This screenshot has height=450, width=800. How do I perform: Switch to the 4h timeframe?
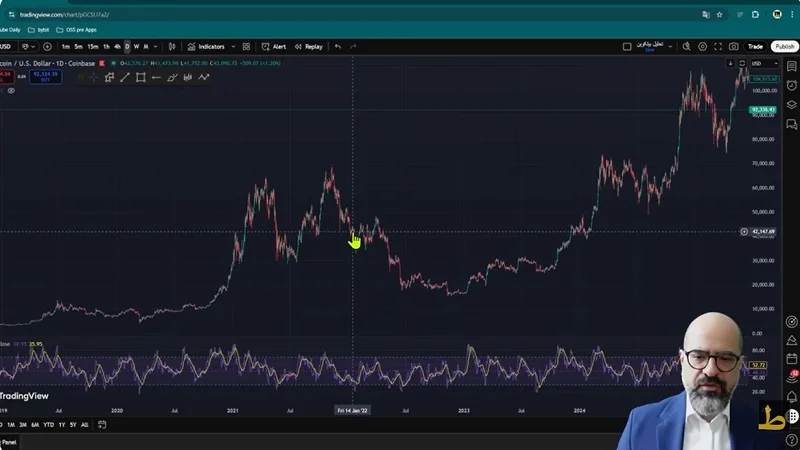coord(117,47)
